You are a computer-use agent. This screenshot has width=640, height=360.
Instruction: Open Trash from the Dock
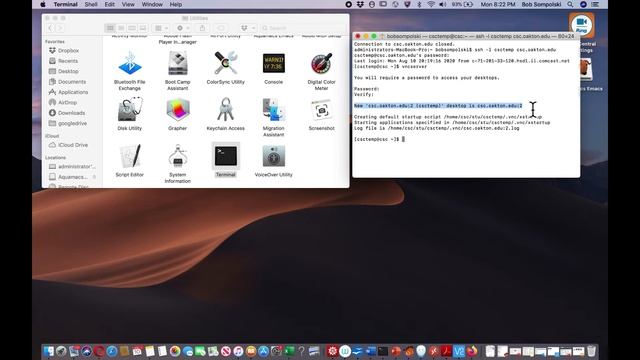(591, 351)
